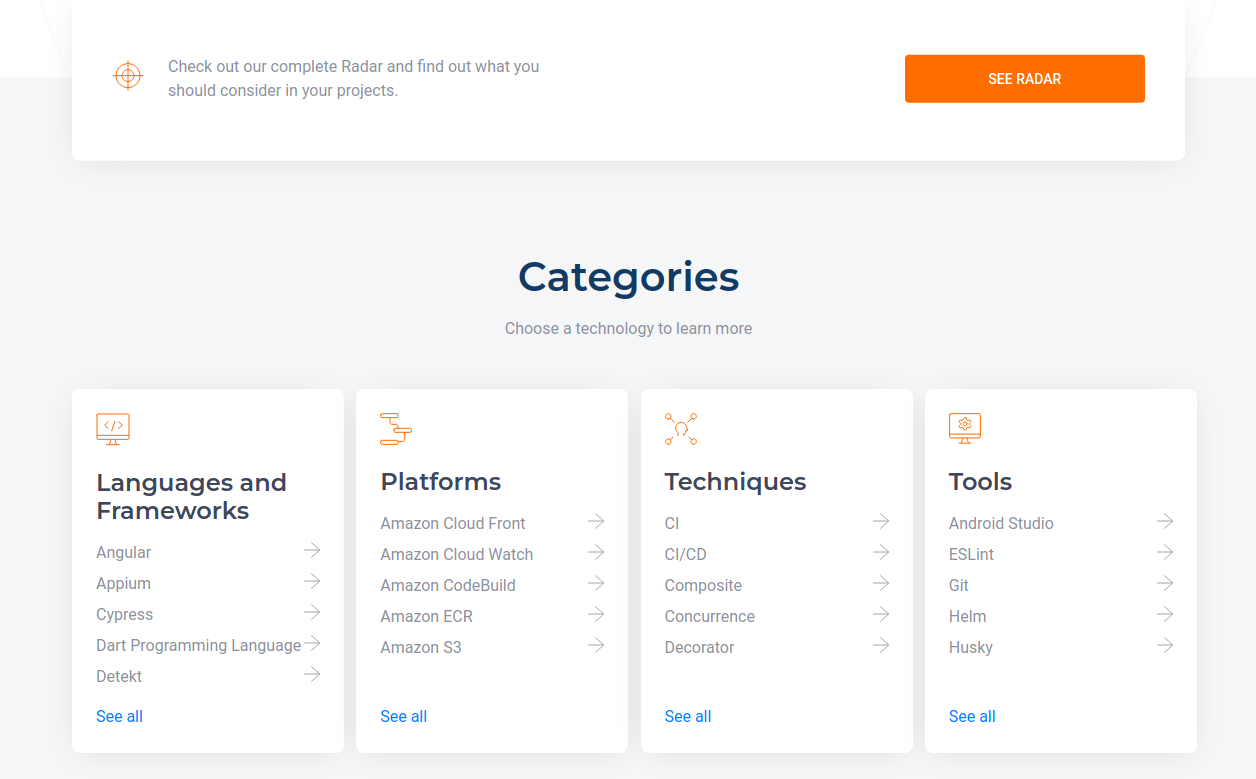This screenshot has width=1256, height=779.
Task: Click the Tools gear monitor icon
Action: 965,428
